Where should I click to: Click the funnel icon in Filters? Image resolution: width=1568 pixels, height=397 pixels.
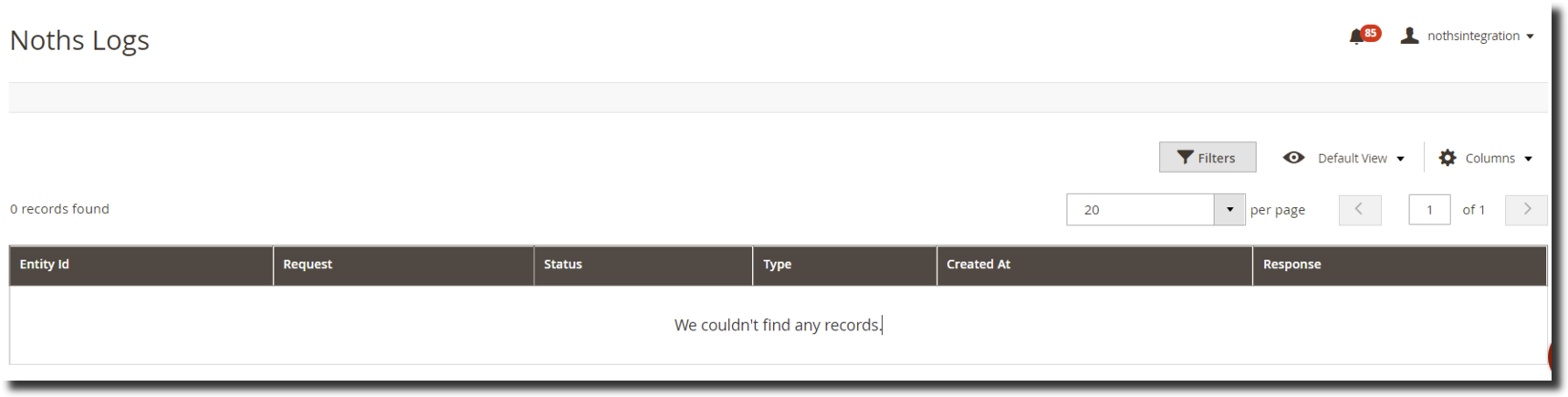1185,158
